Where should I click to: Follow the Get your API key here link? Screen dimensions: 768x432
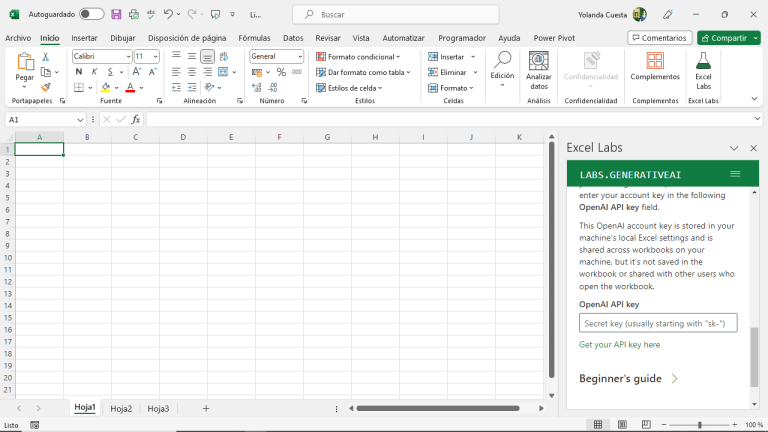coord(620,344)
